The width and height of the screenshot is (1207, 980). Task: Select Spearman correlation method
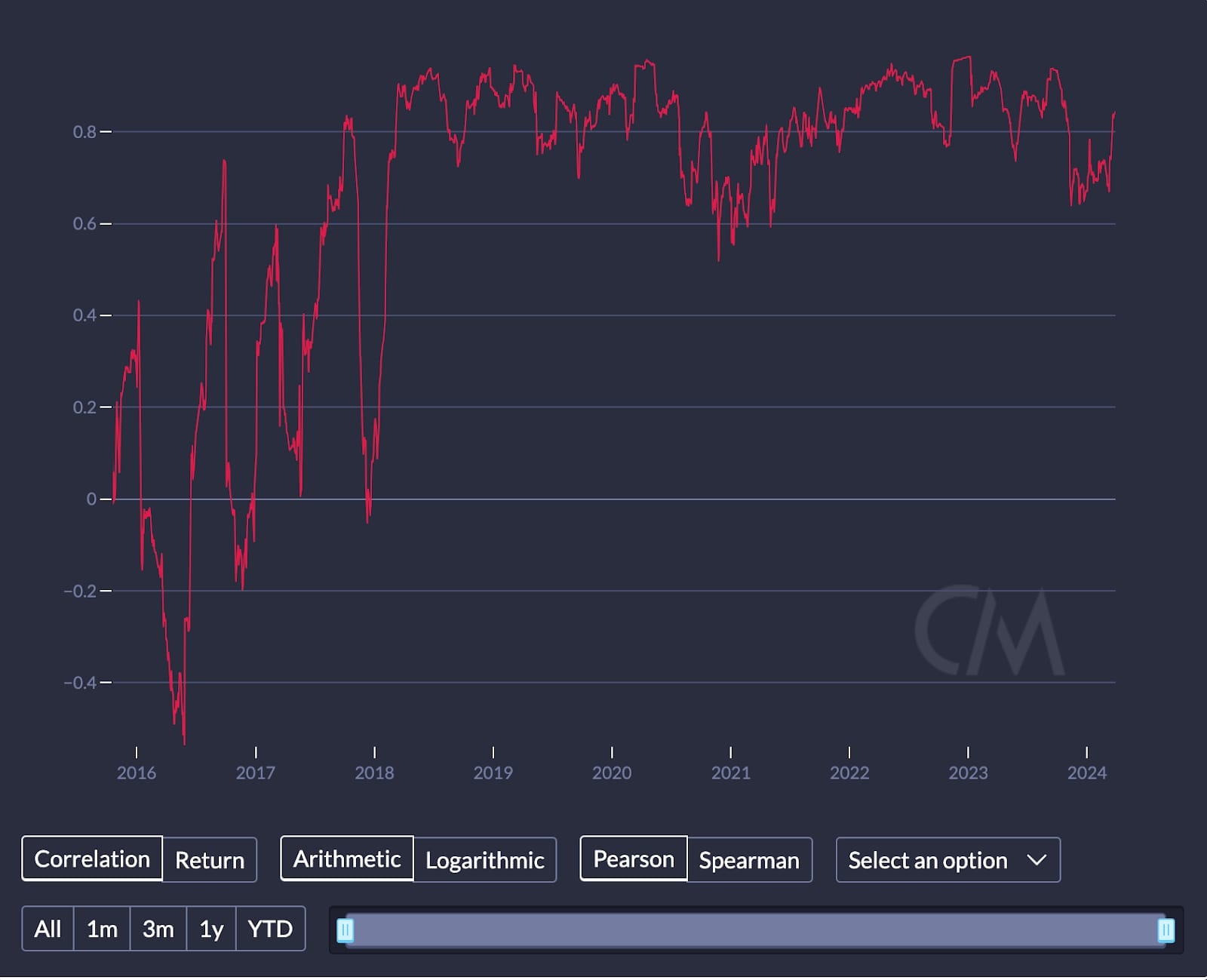click(x=749, y=859)
